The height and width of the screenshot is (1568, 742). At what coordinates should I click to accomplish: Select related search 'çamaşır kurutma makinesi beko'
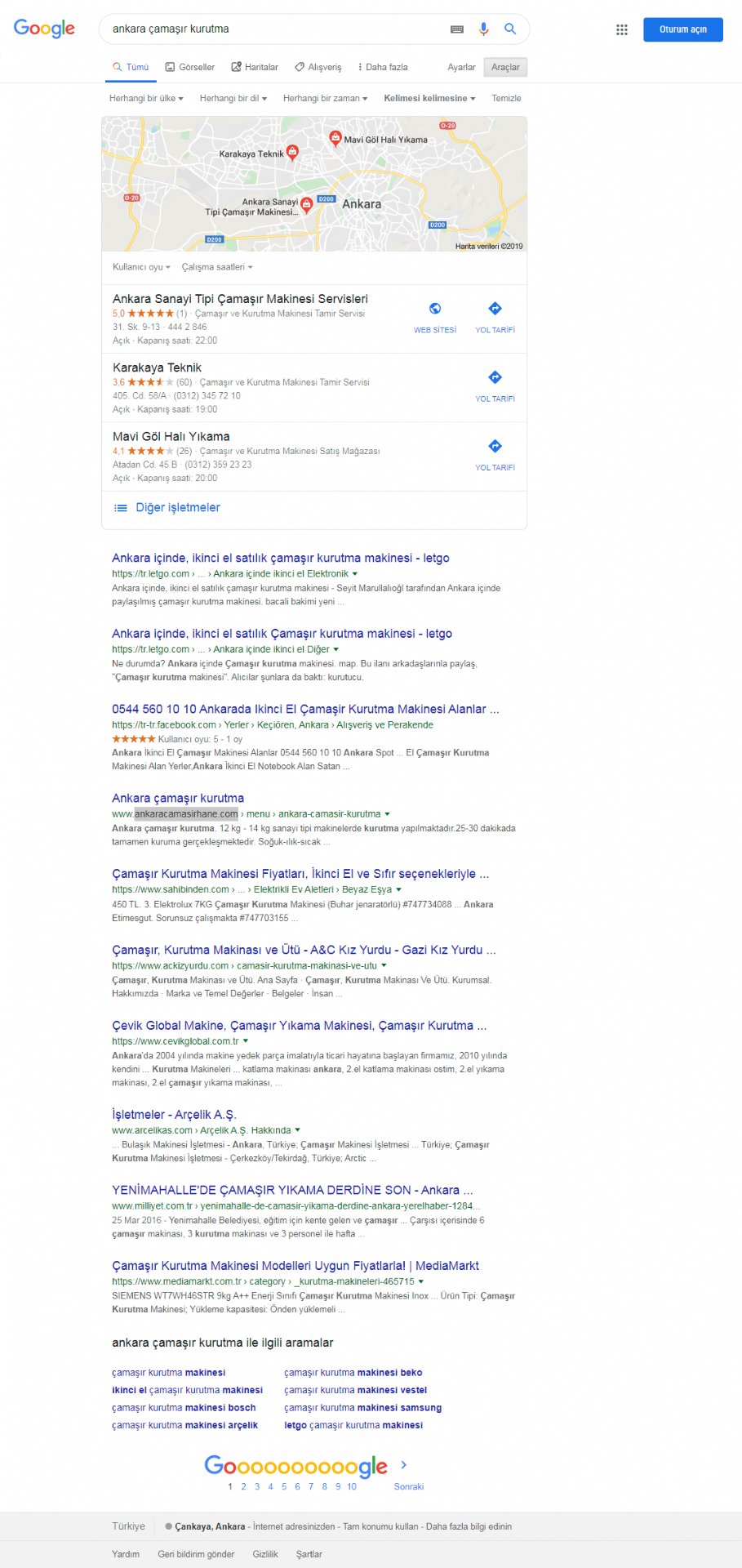click(x=353, y=1373)
